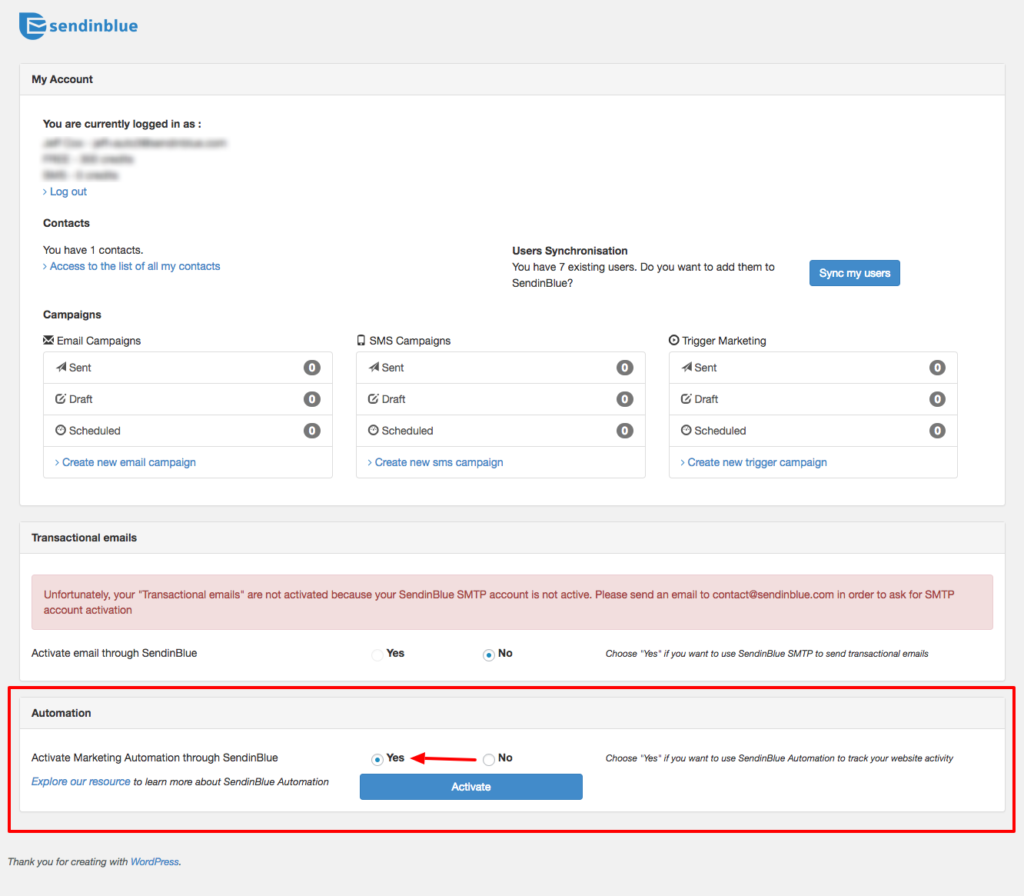Click the Scheduled clock icon under Trigger Marketing

coord(686,430)
